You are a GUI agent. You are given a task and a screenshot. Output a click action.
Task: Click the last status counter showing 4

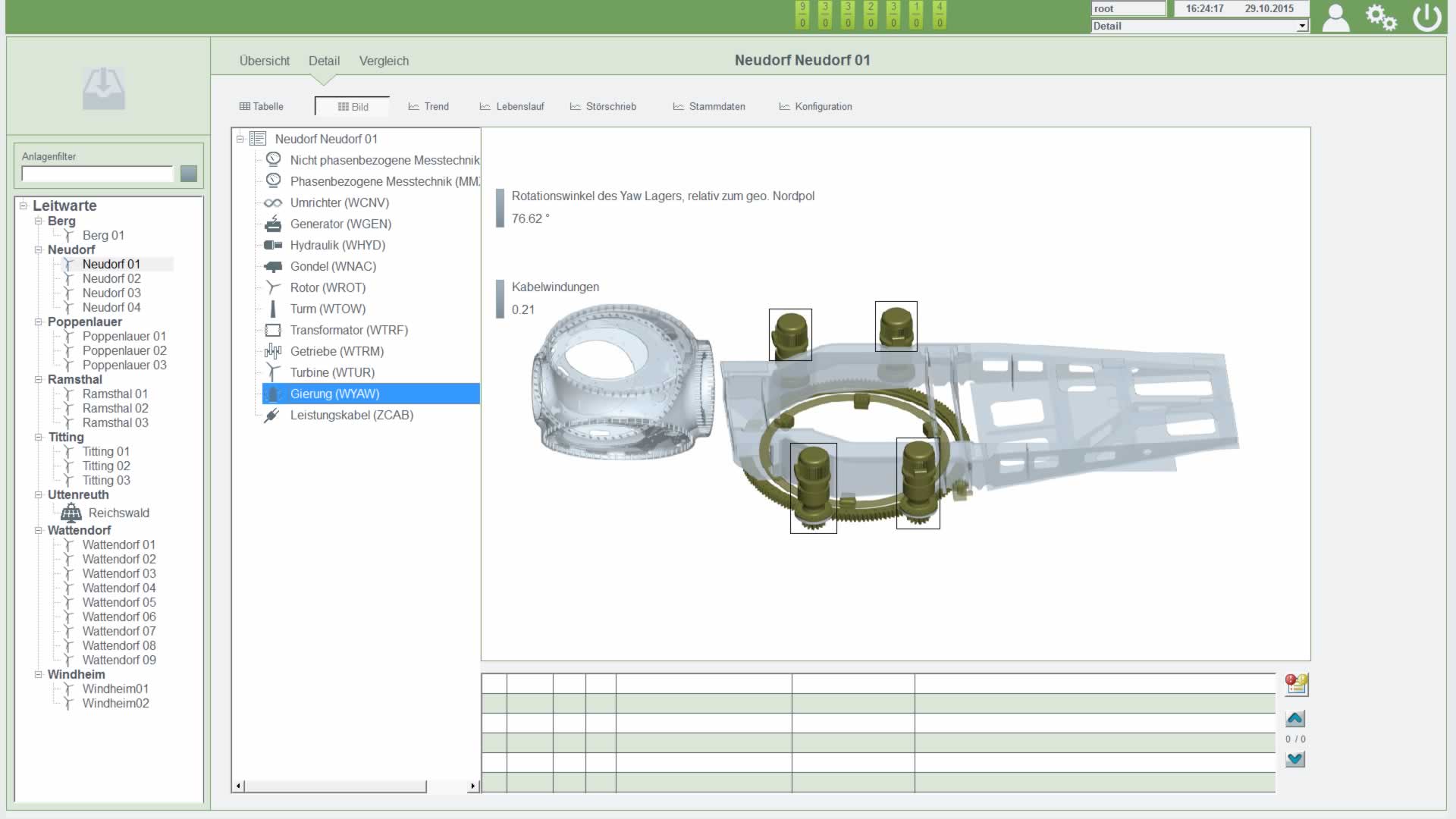pos(940,14)
